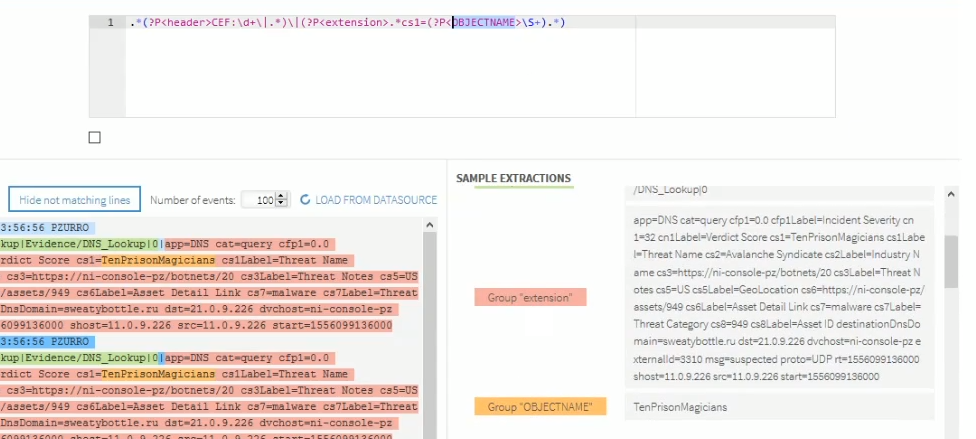Click the first highlighted TenPrisonMagicians in events
The height and width of the screenshot is (439, 976).
click(x=159, y=260)
